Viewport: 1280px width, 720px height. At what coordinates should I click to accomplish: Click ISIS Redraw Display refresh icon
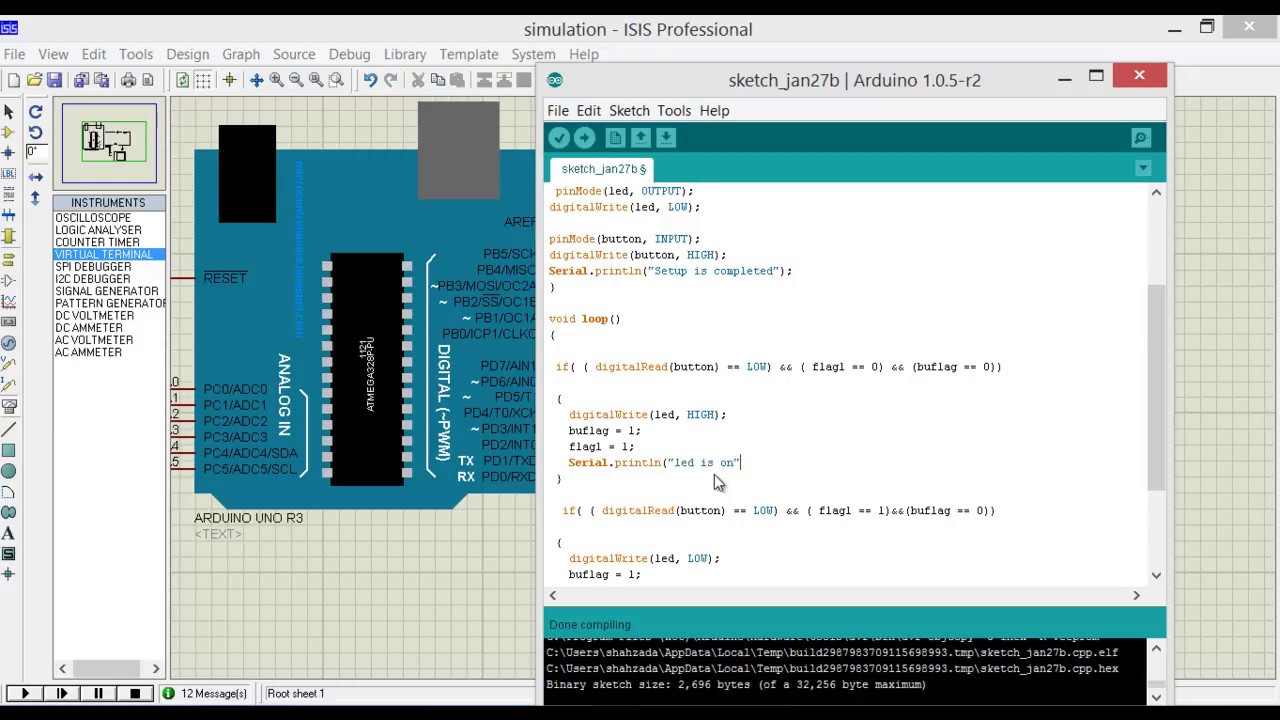pyautogui.click(x=183, y=80)
